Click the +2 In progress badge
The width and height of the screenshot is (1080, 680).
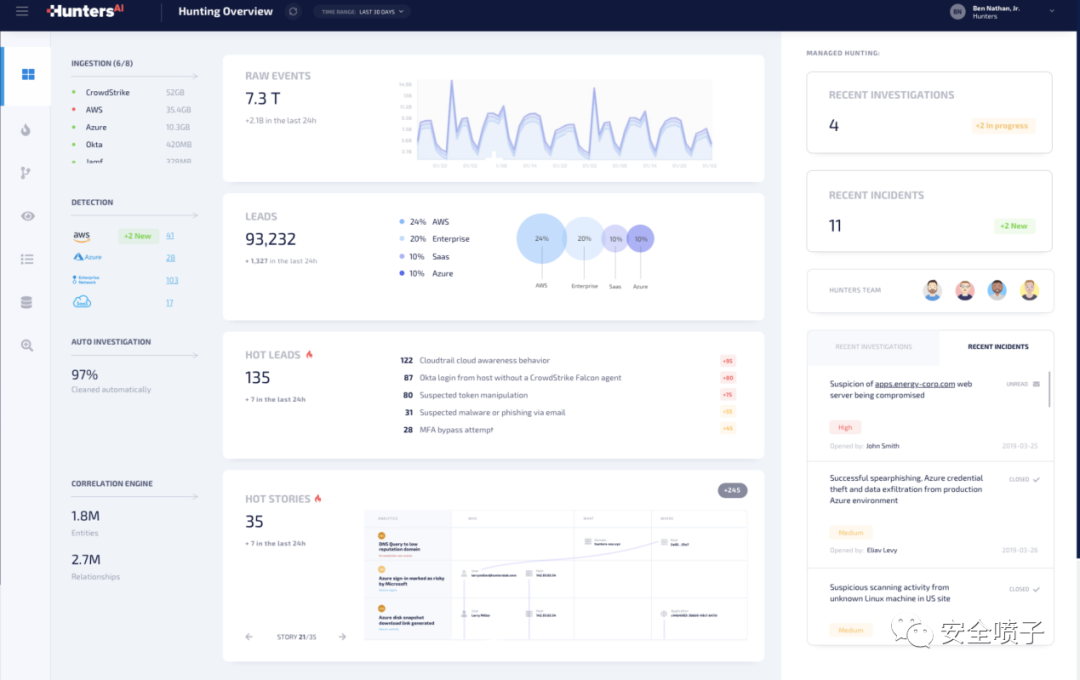pyautogui.click(x=1001, y=125)
